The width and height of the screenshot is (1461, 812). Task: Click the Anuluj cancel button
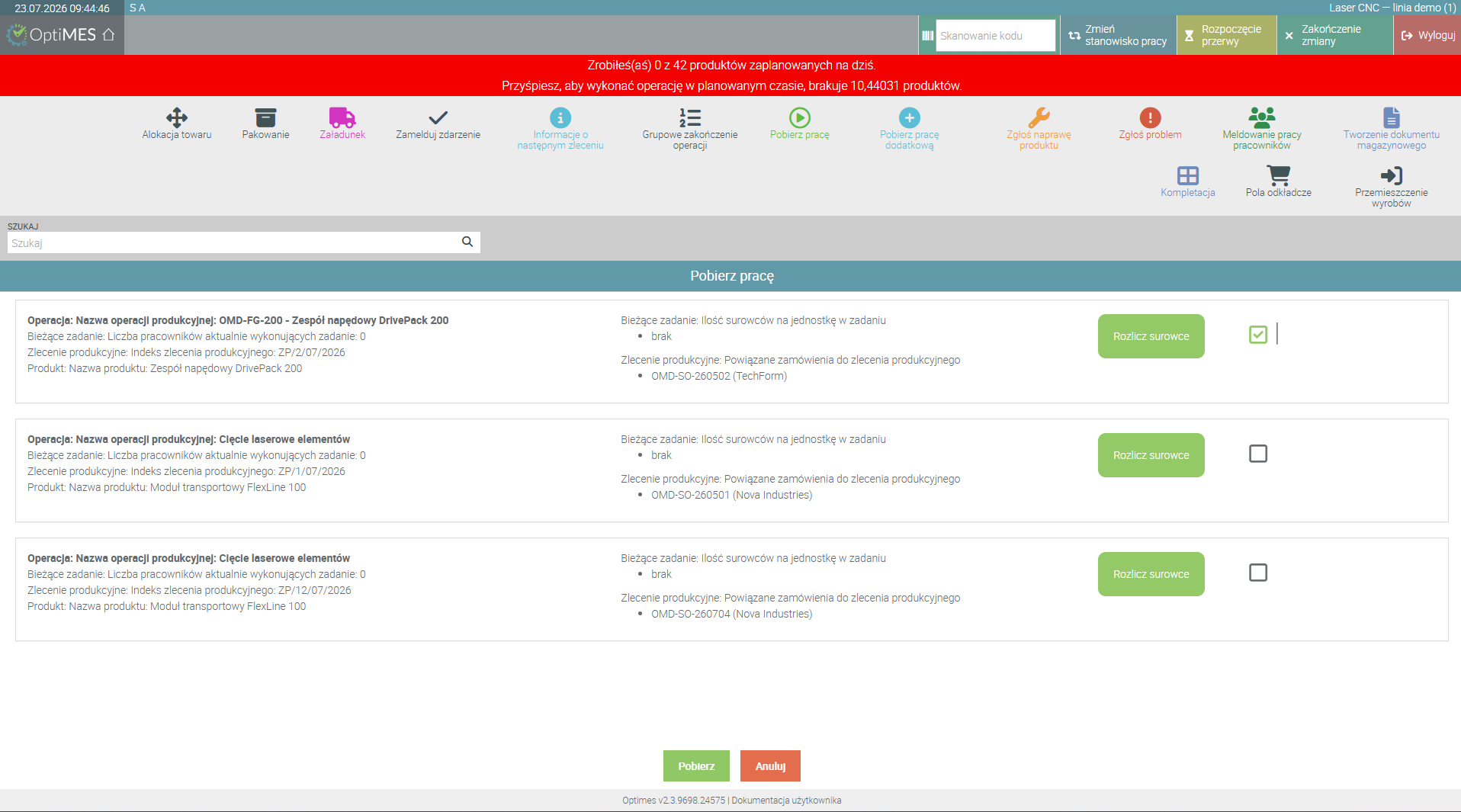click(x=770, y=766)
